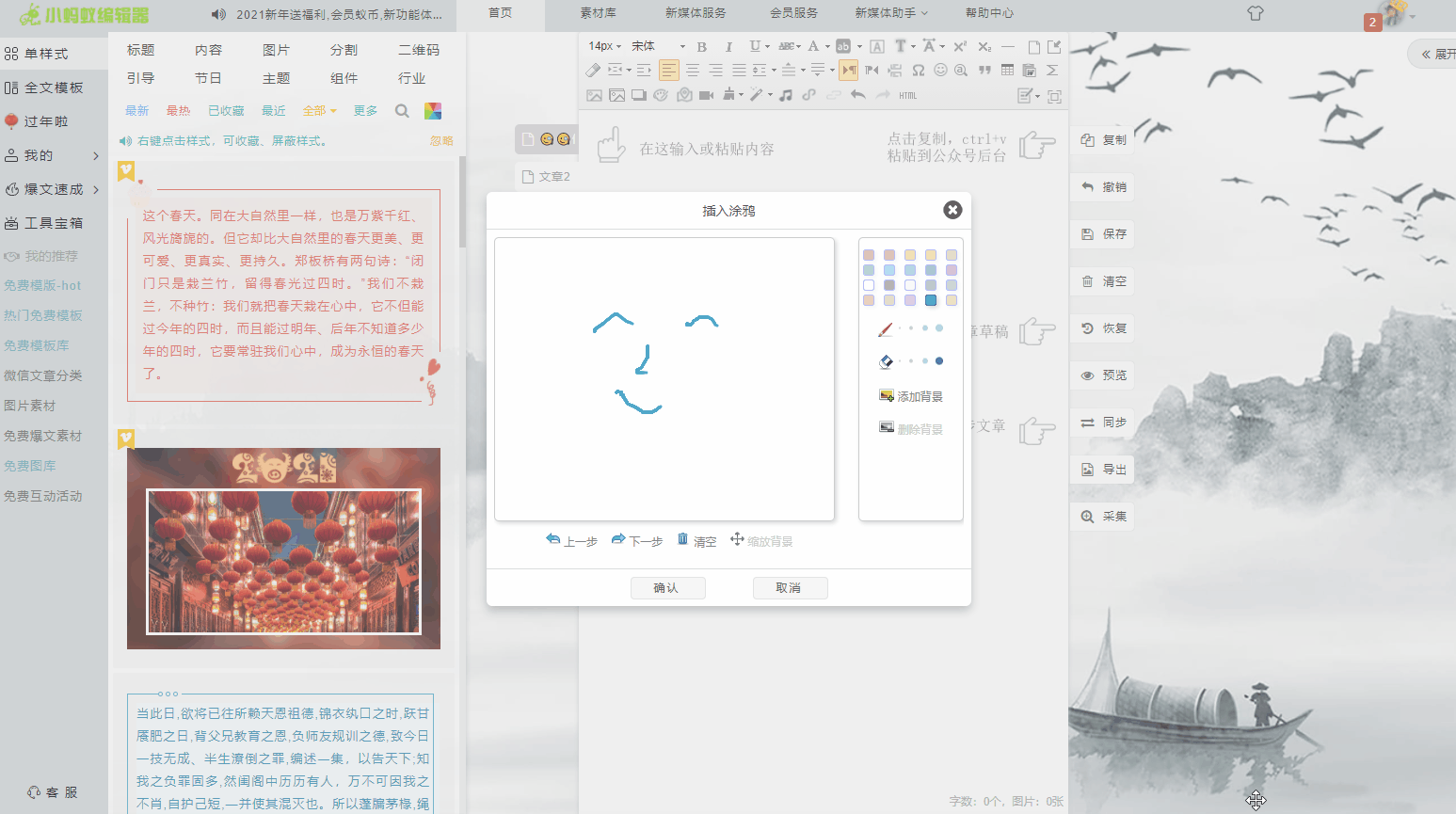Image resolution: width=1456 pixels, height=814 pixels.
Task: Click the Sigma formula icon
Action: 1052,71
